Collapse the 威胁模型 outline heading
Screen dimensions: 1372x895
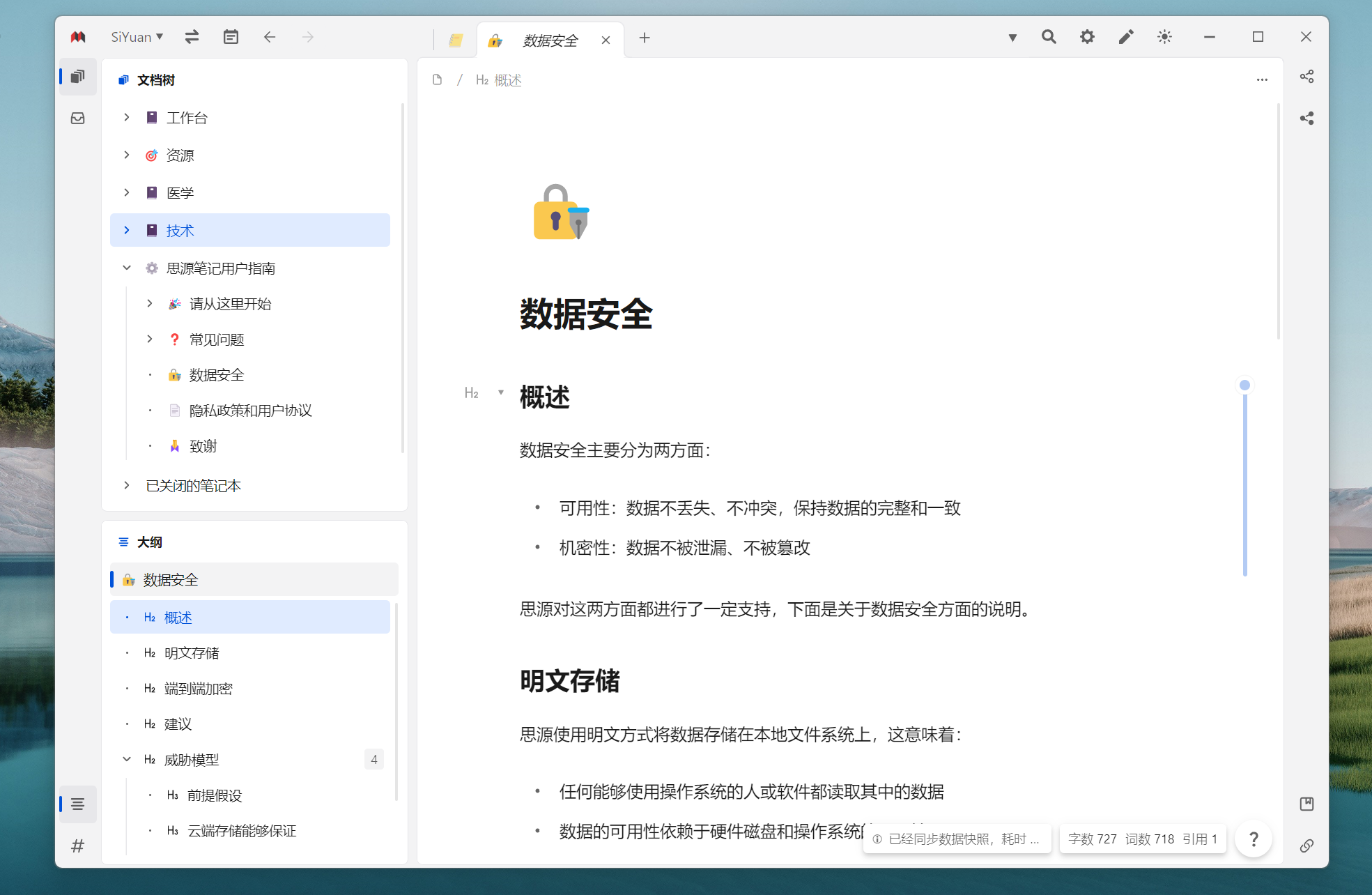[127, 759]
